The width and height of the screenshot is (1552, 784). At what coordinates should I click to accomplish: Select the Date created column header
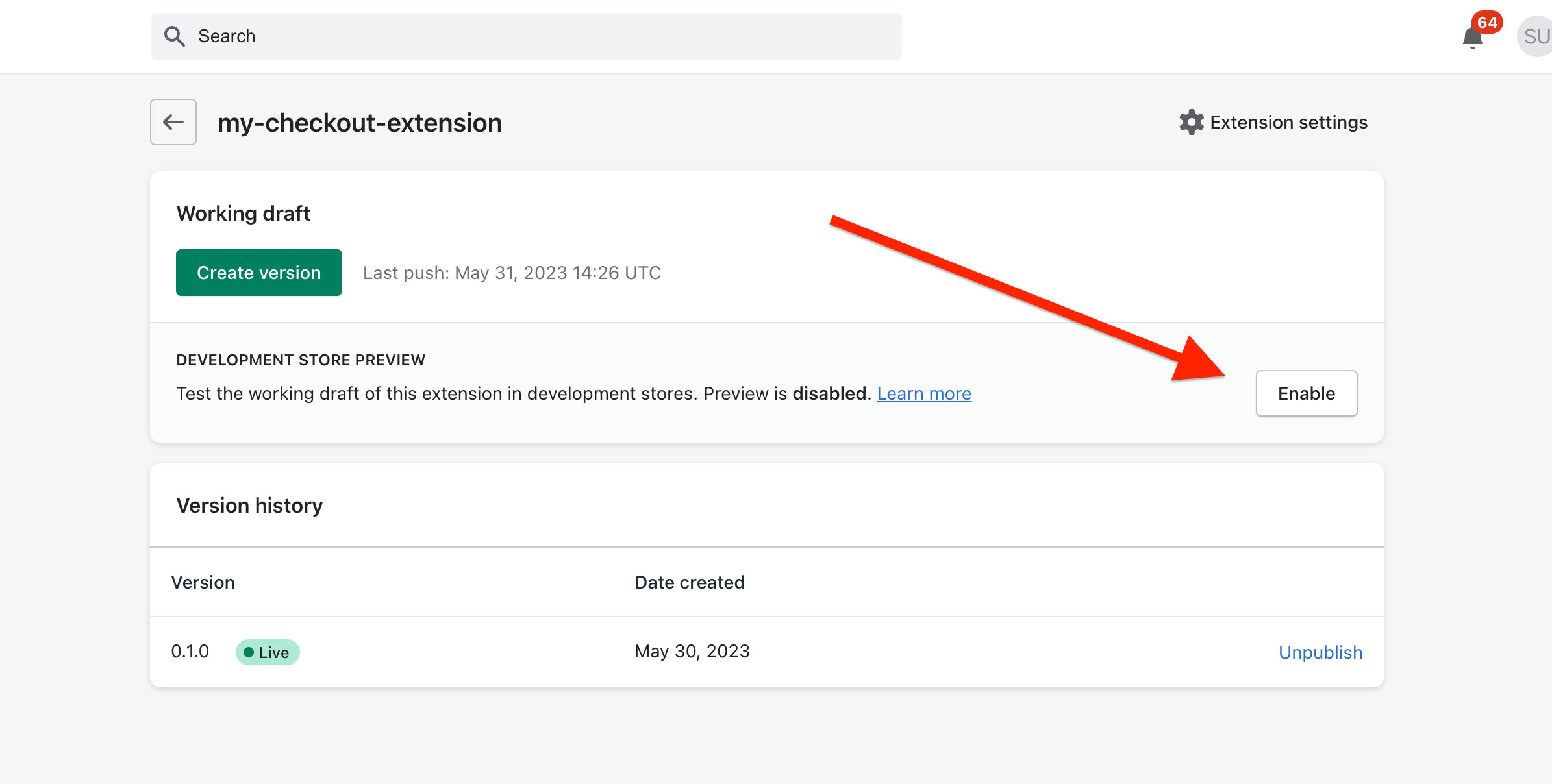(689, 582)
